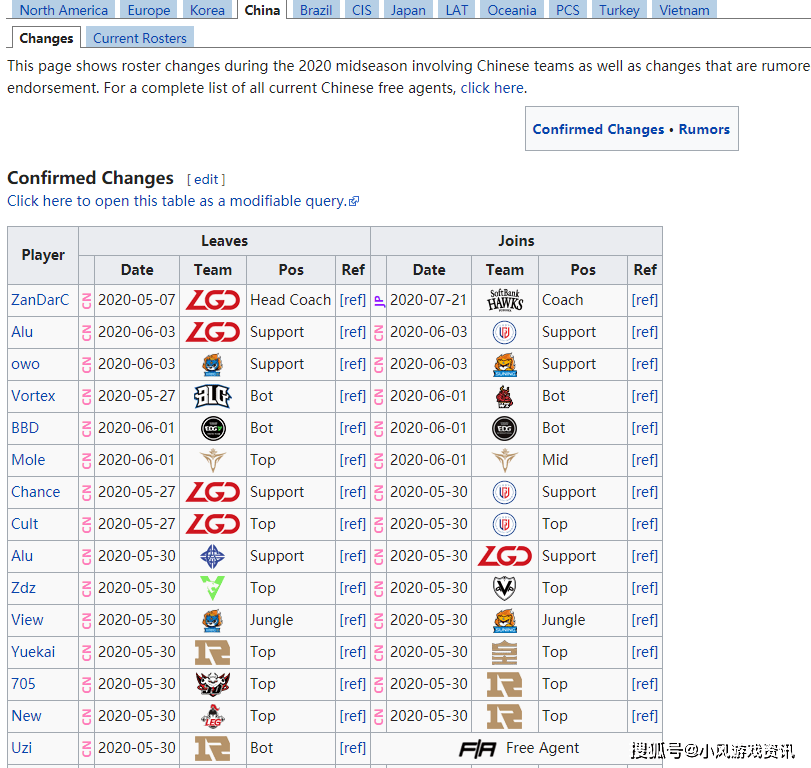This screenshot has width=811, height=768.
Task: Click the RNG logo in Uzi's row
Action: [212, 748]
